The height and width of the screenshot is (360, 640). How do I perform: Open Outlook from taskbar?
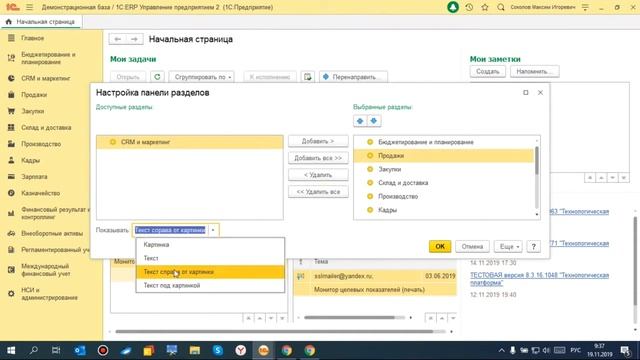click(80, 350)
